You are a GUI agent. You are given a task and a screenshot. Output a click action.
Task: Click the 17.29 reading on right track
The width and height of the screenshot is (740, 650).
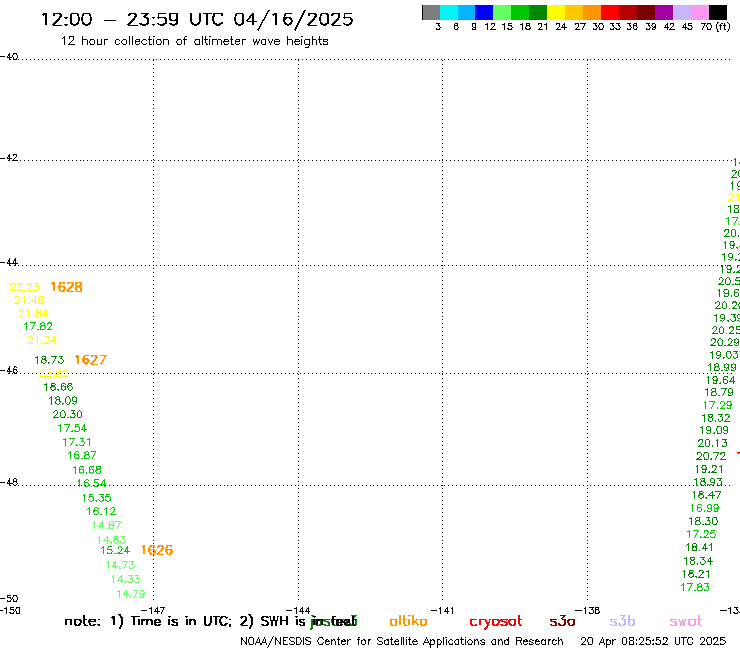tap(717, 405)
